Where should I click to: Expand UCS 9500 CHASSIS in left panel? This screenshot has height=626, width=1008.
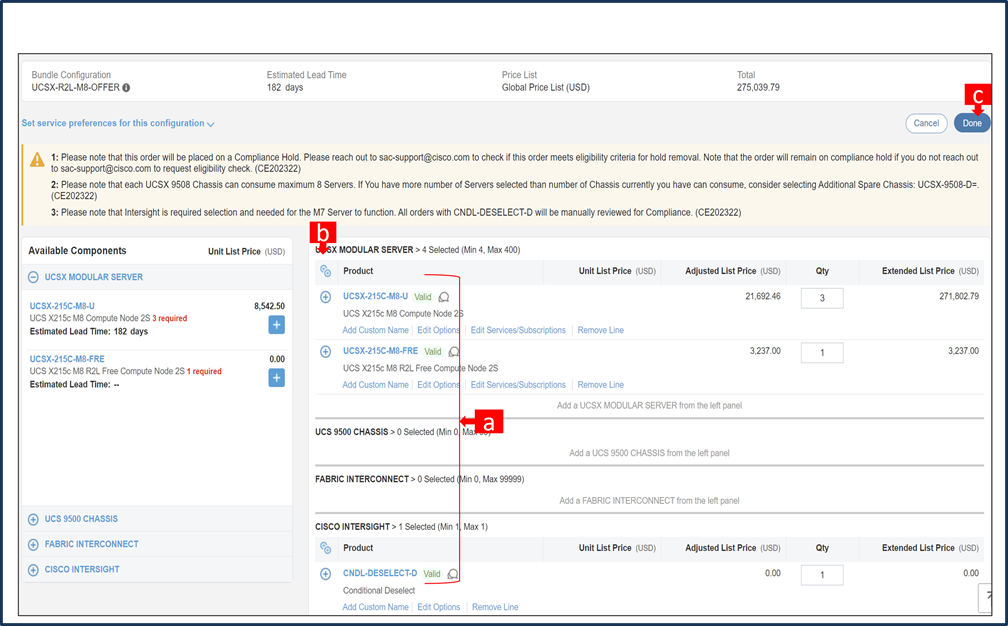click(33, 519)
